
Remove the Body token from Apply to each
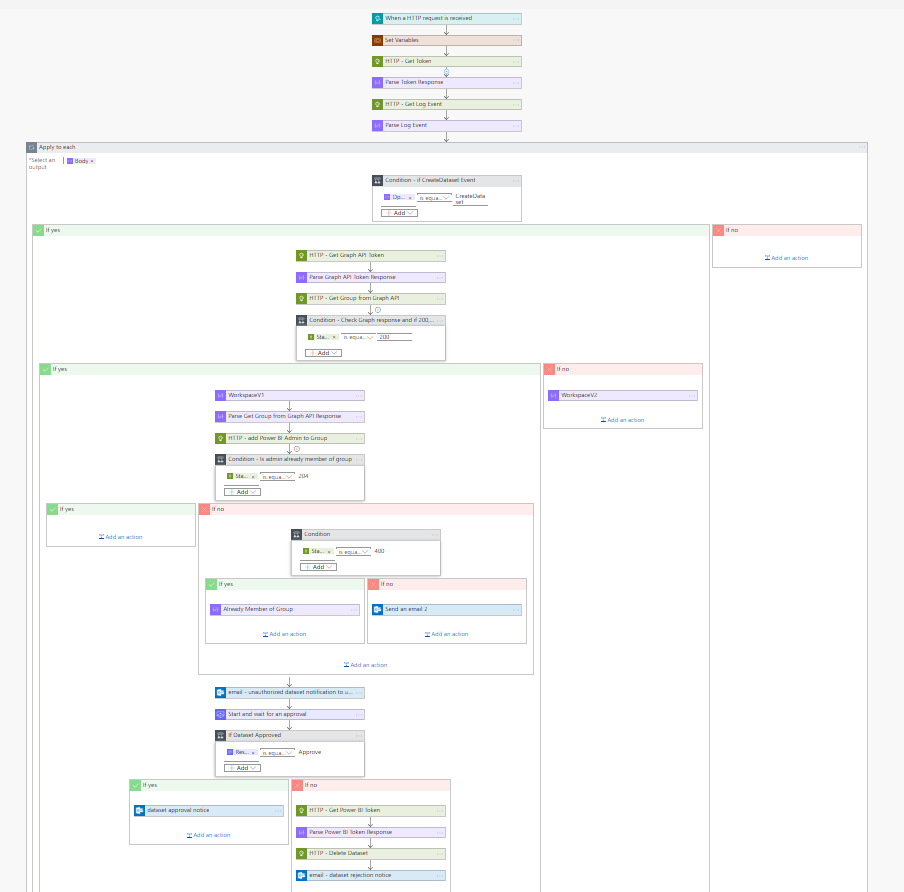pos(92,161)
